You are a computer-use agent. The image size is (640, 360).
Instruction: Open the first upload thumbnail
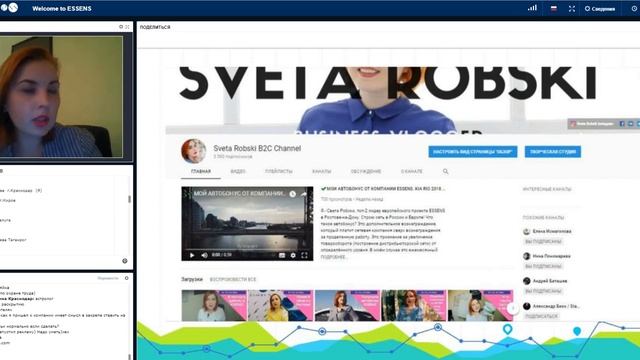tap(214, 305)
